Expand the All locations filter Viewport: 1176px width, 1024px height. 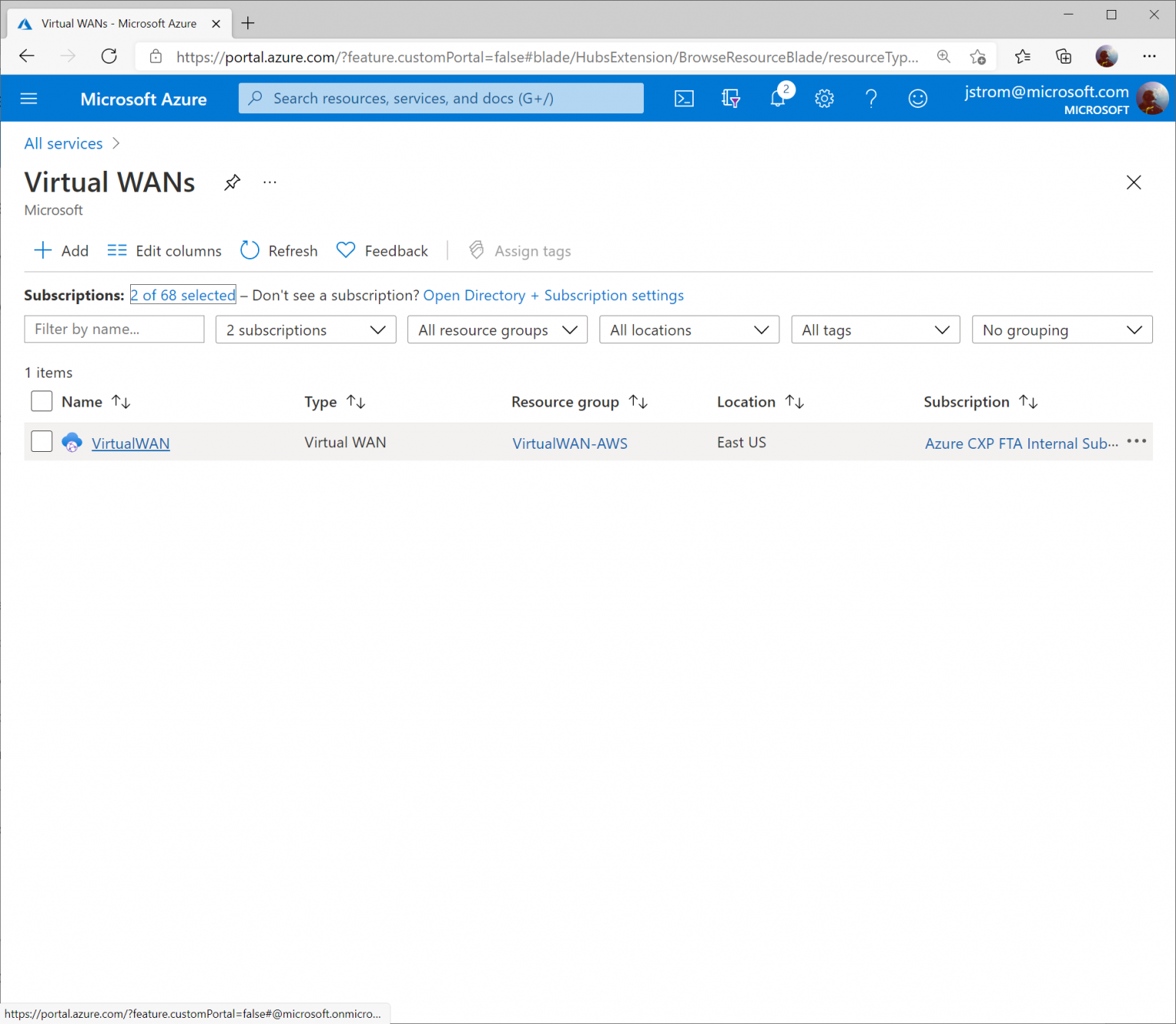688,329
